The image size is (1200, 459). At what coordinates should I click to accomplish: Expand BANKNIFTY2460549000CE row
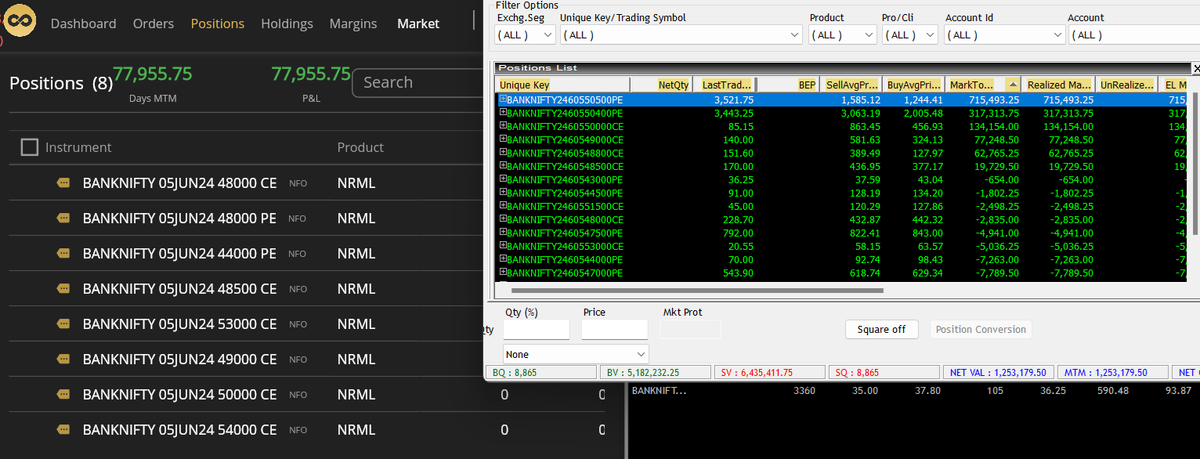(x=502, y=140)
